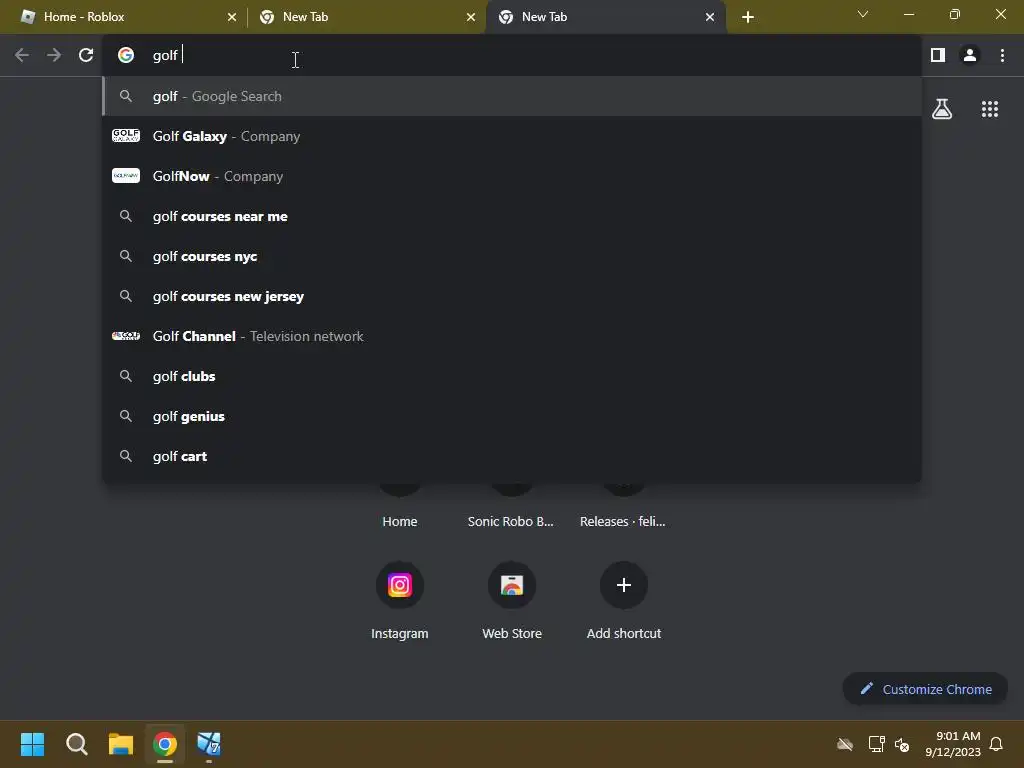Open the Chrome Labs flask icon
Viewport: 1024px width, 768px height.
point(942,109)
